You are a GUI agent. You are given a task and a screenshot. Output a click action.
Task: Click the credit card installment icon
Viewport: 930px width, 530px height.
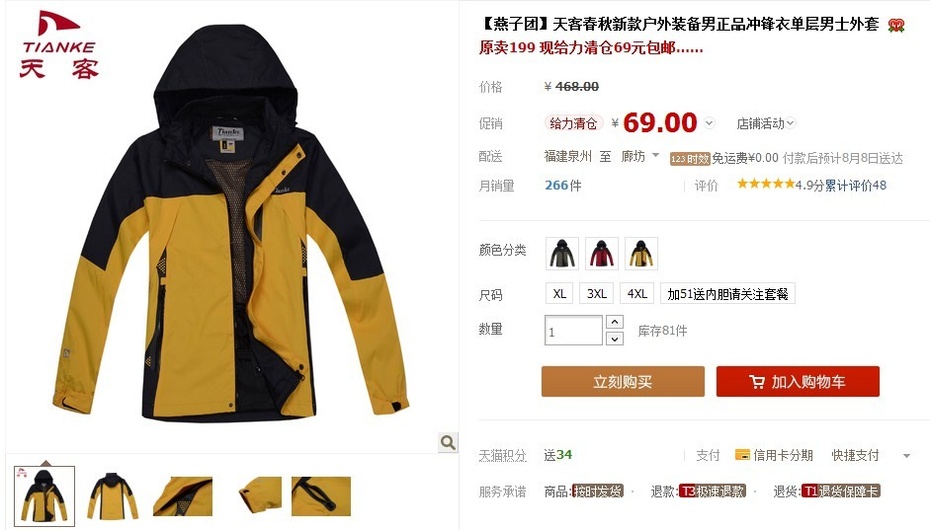pyautogui.click(x=742, y=455)
